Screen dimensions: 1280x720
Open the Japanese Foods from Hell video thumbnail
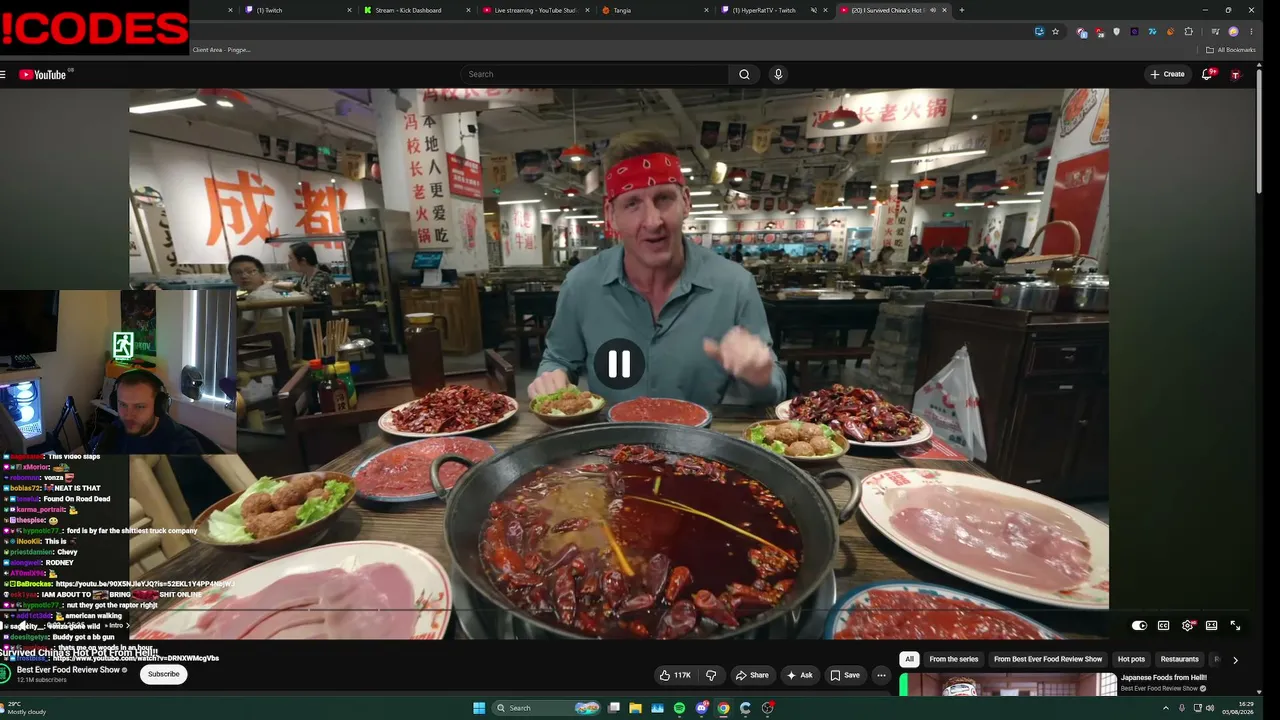pyautogui.click(x=1008, y=684)
